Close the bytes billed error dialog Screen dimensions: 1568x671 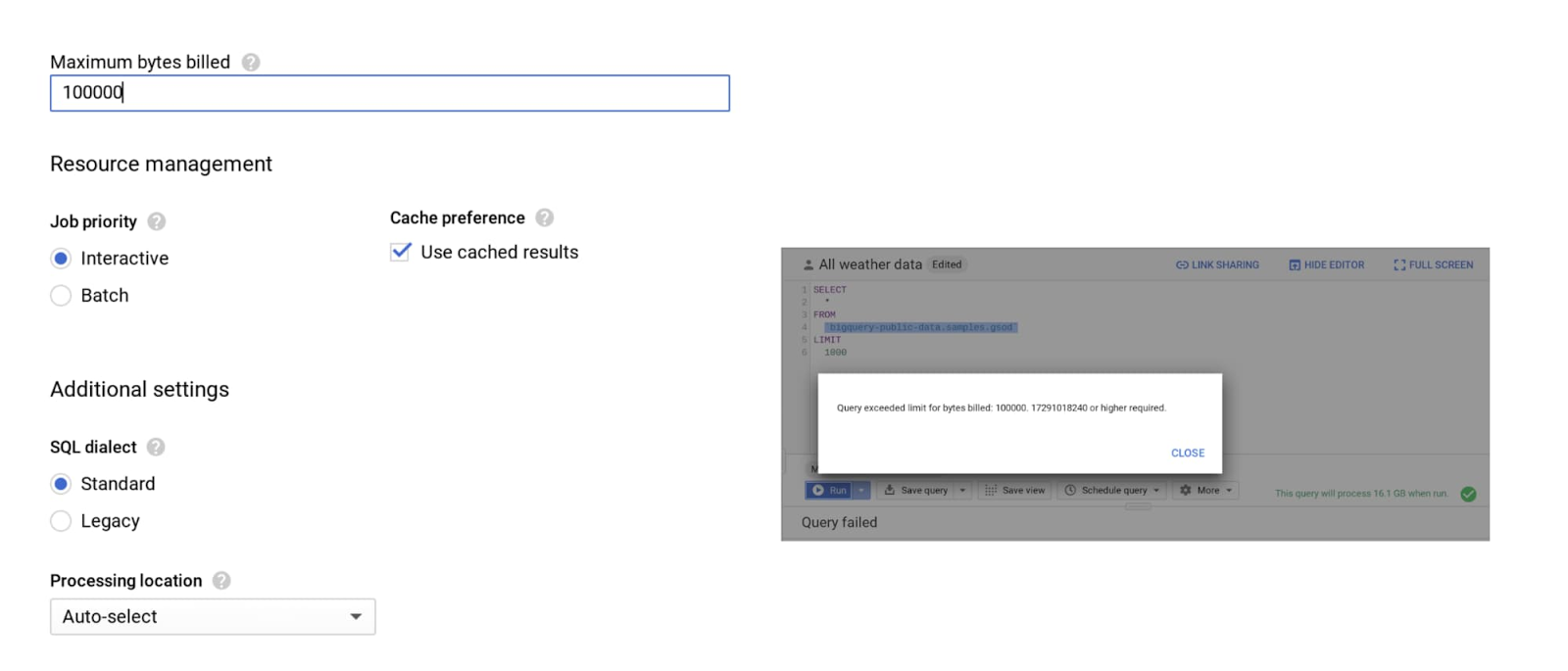(x=1187, y=454)
